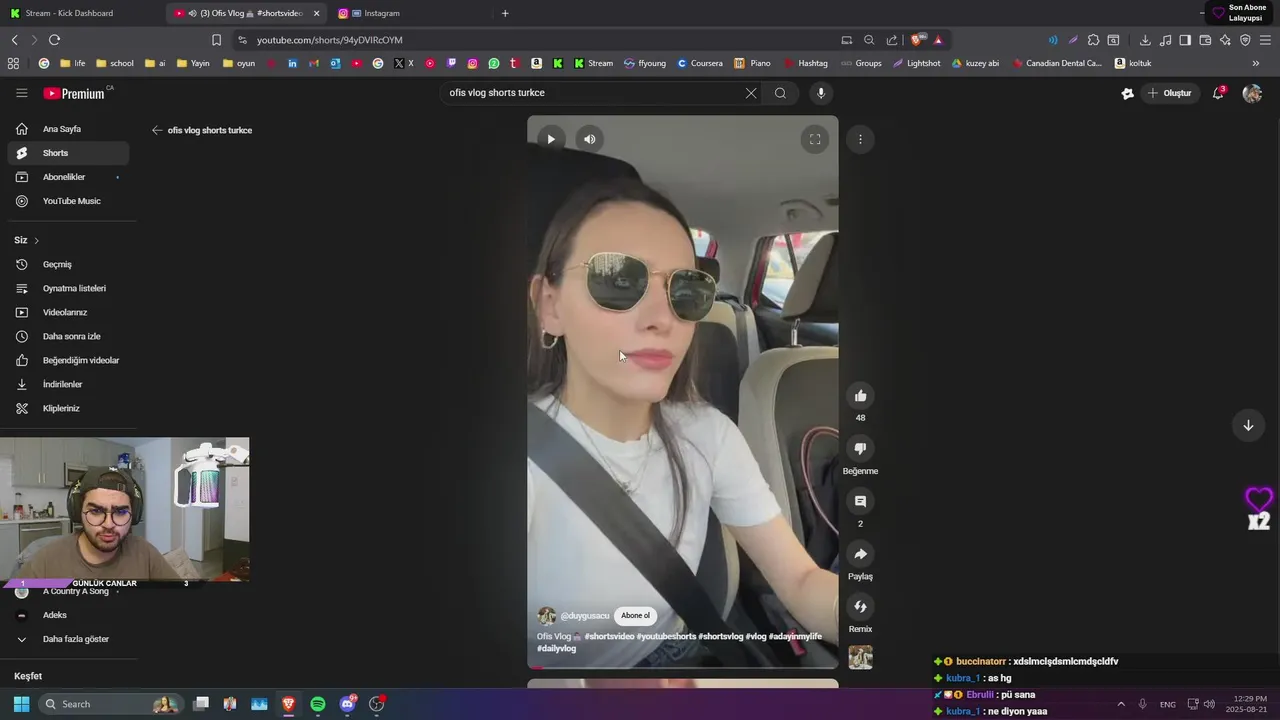
Task: Share the Short via Paylaş
Action: click(x=860, y=554)
